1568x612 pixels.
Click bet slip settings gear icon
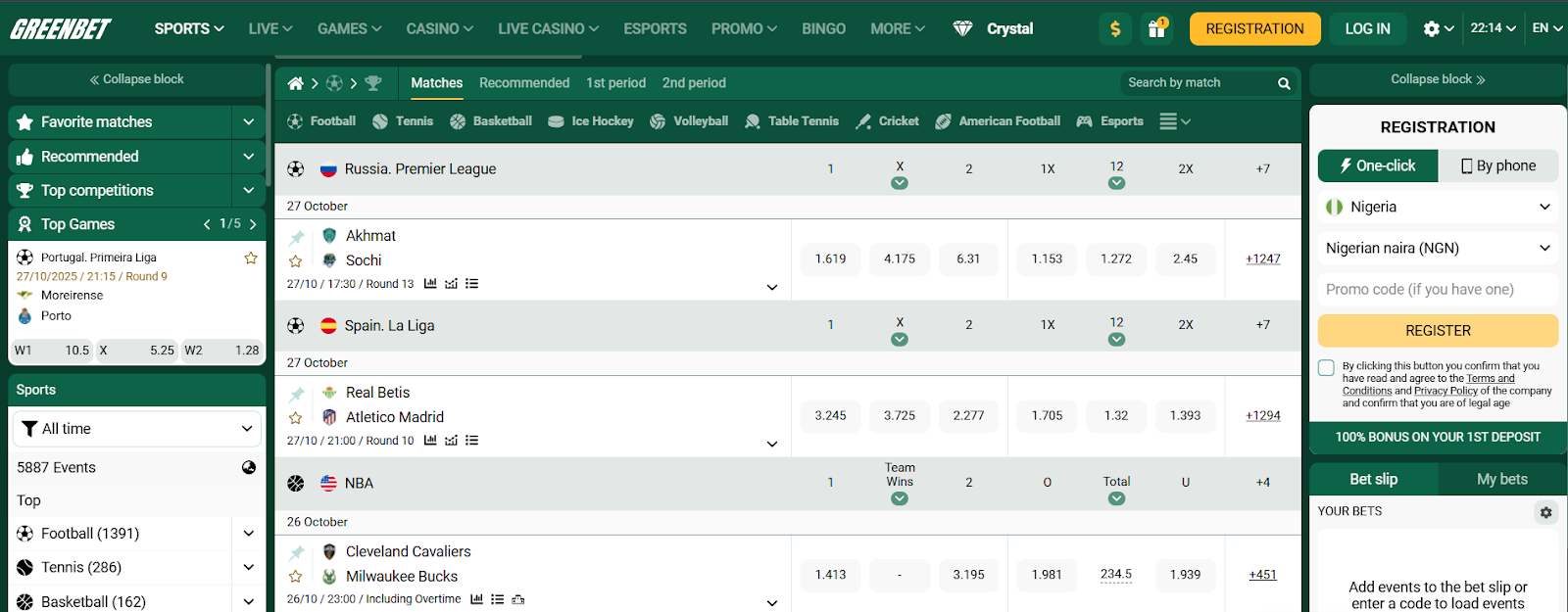click(1545, 512)
